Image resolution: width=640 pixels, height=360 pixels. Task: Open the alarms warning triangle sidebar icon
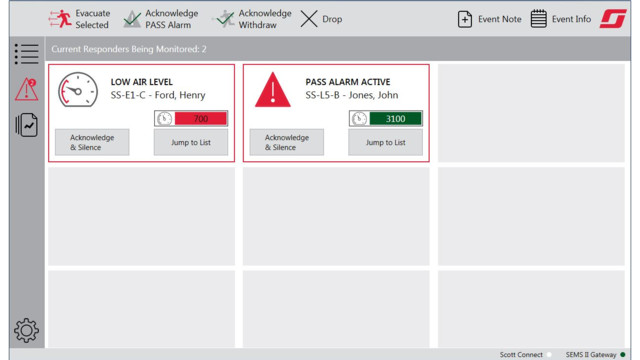tap(27, 89)
